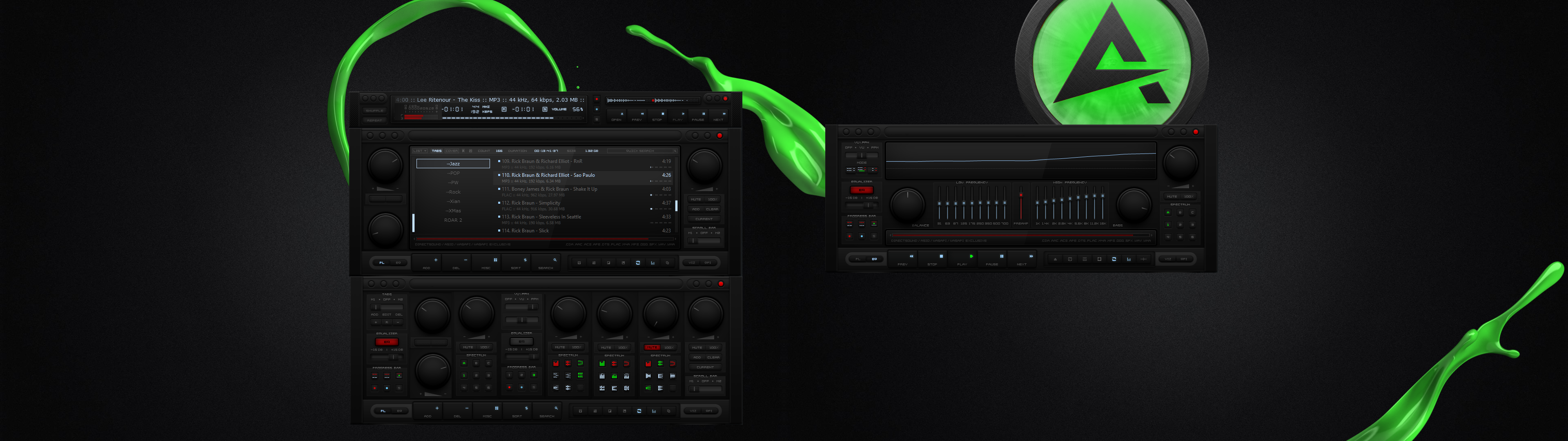Click the eject icon in equalizer window toolbar
1568x441 pixels.
click(1056, 259)
